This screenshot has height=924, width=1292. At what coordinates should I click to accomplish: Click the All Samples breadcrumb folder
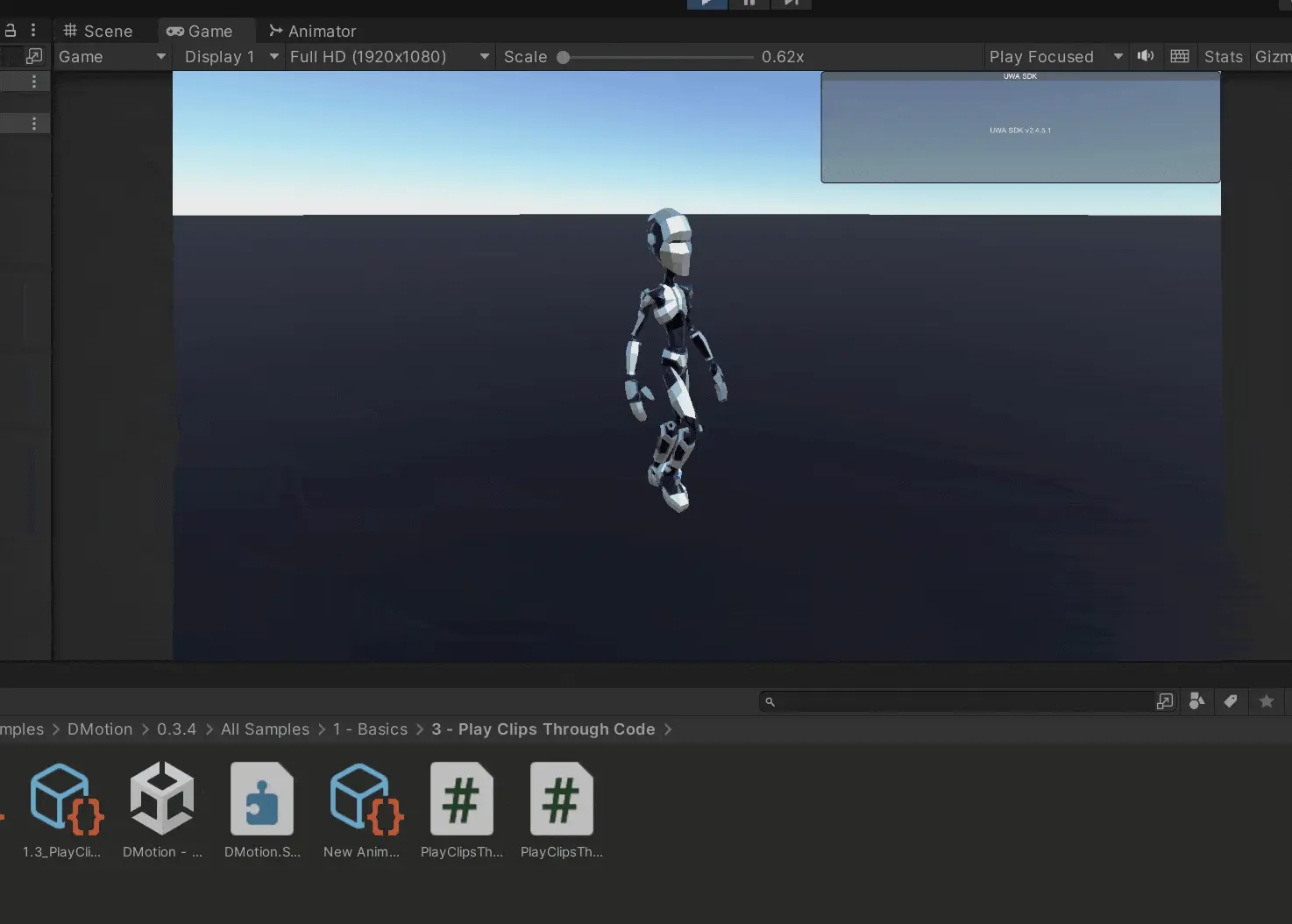[x=265, y=729]
